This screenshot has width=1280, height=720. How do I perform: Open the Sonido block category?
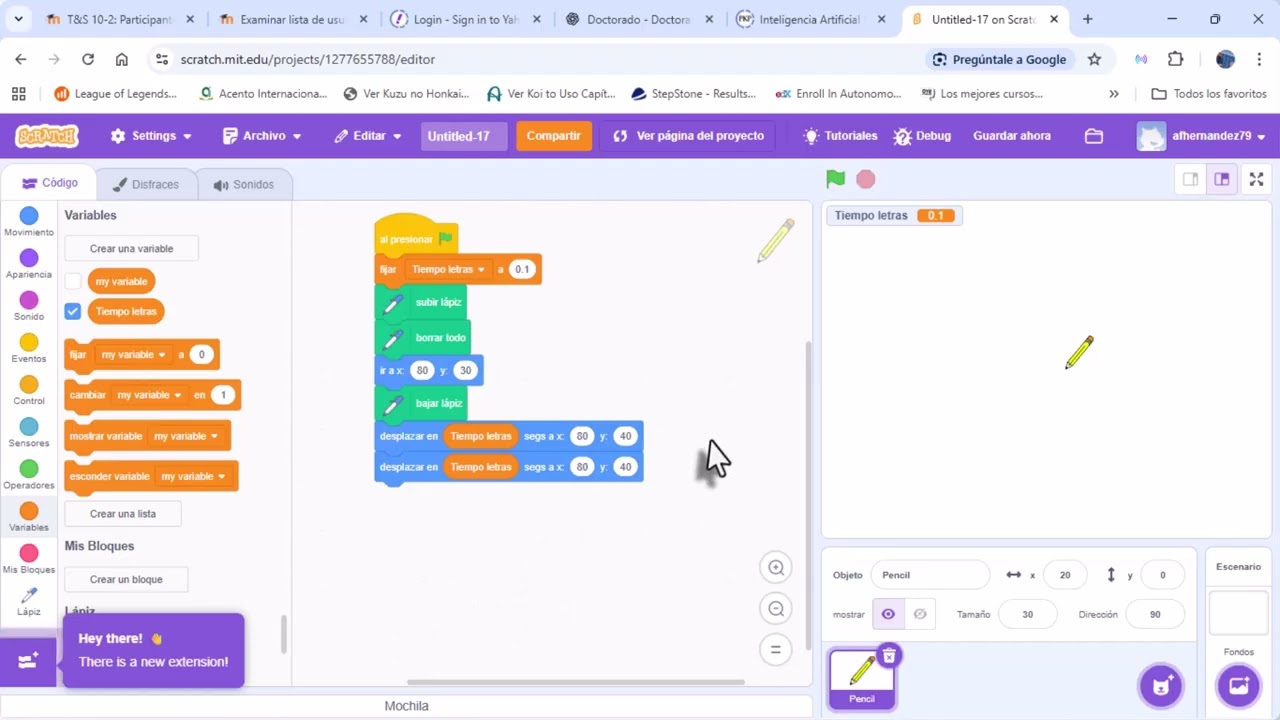pyautogui.click(x=29, y=306)
